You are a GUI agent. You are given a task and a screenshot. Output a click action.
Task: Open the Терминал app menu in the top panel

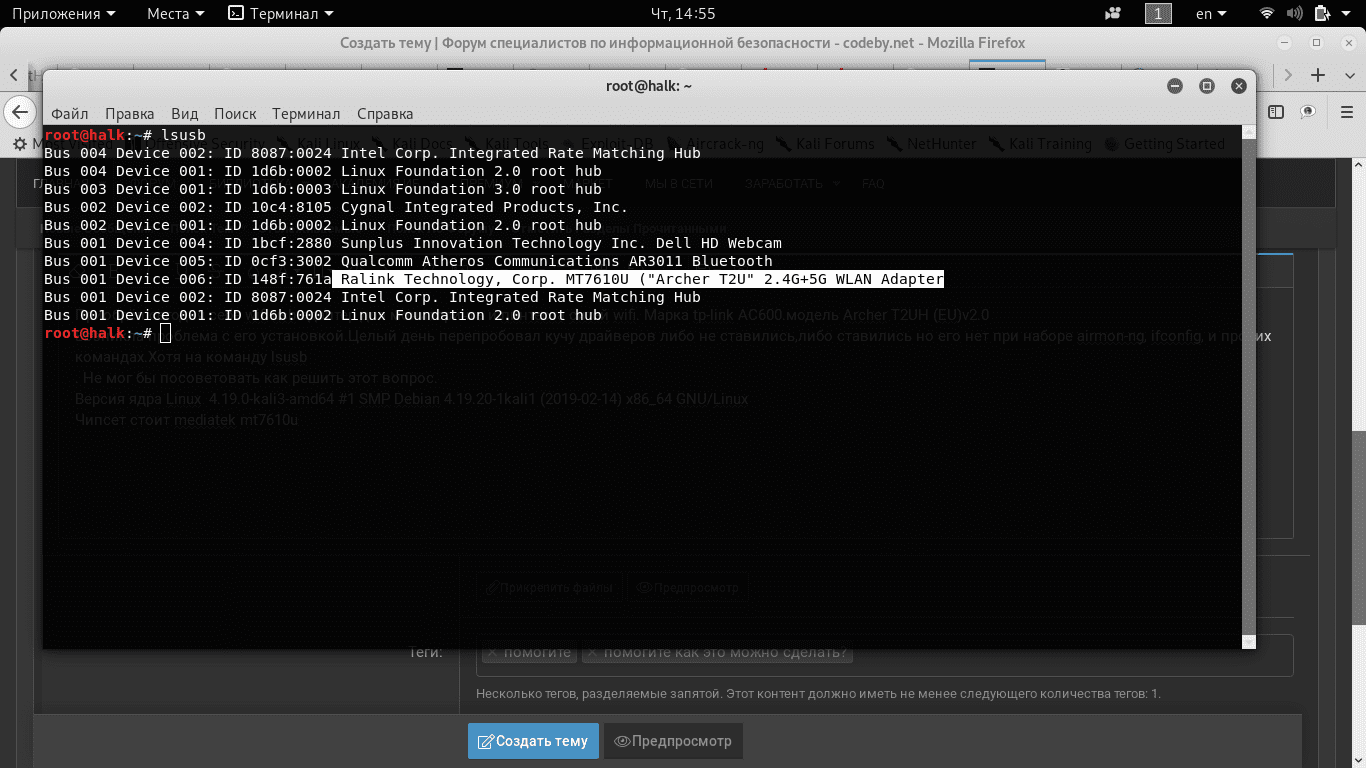(x=281, y=13)
